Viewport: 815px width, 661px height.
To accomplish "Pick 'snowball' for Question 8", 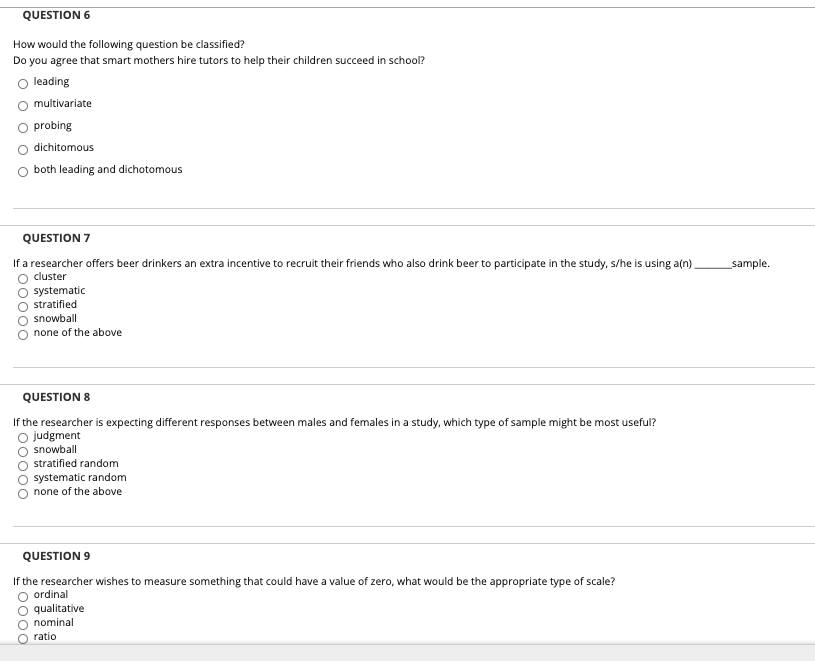I will [22, 450].
